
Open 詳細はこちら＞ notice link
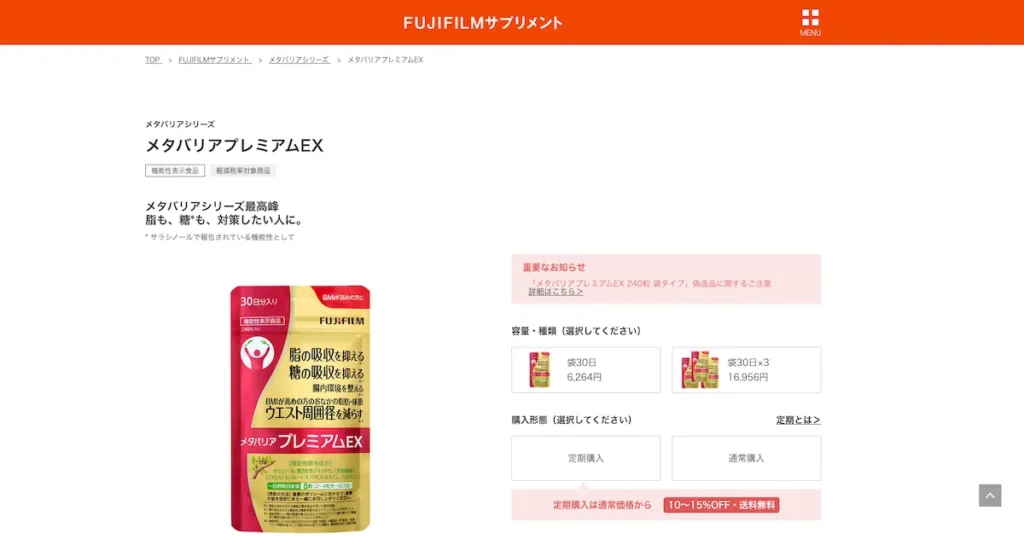555,292
